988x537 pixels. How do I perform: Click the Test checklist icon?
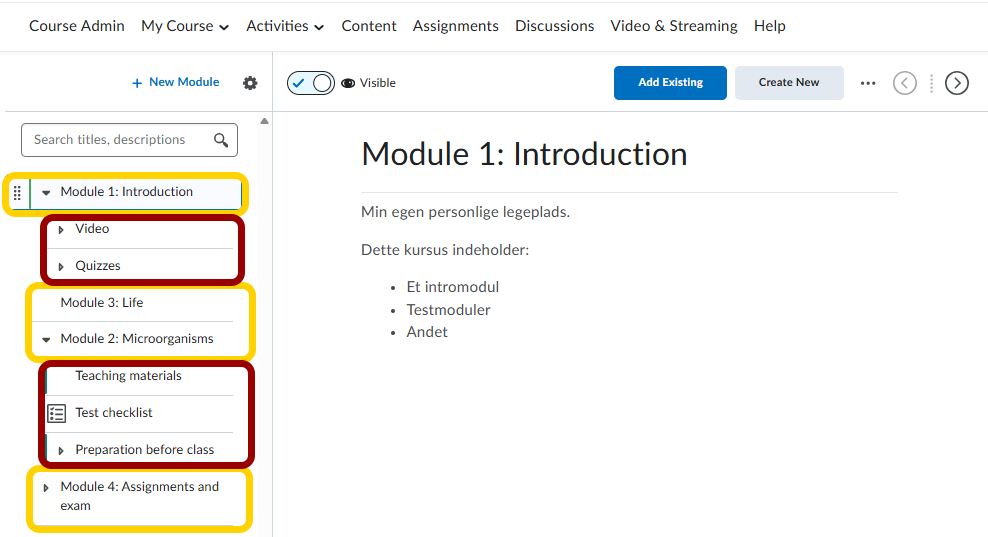(x=57, y=413)
